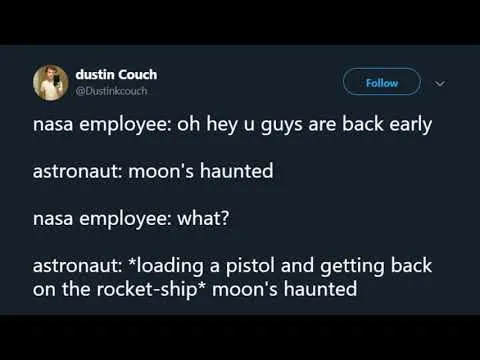Expand the tweet options chevron
Screen dimensions: 480x360
coord(440,83)
